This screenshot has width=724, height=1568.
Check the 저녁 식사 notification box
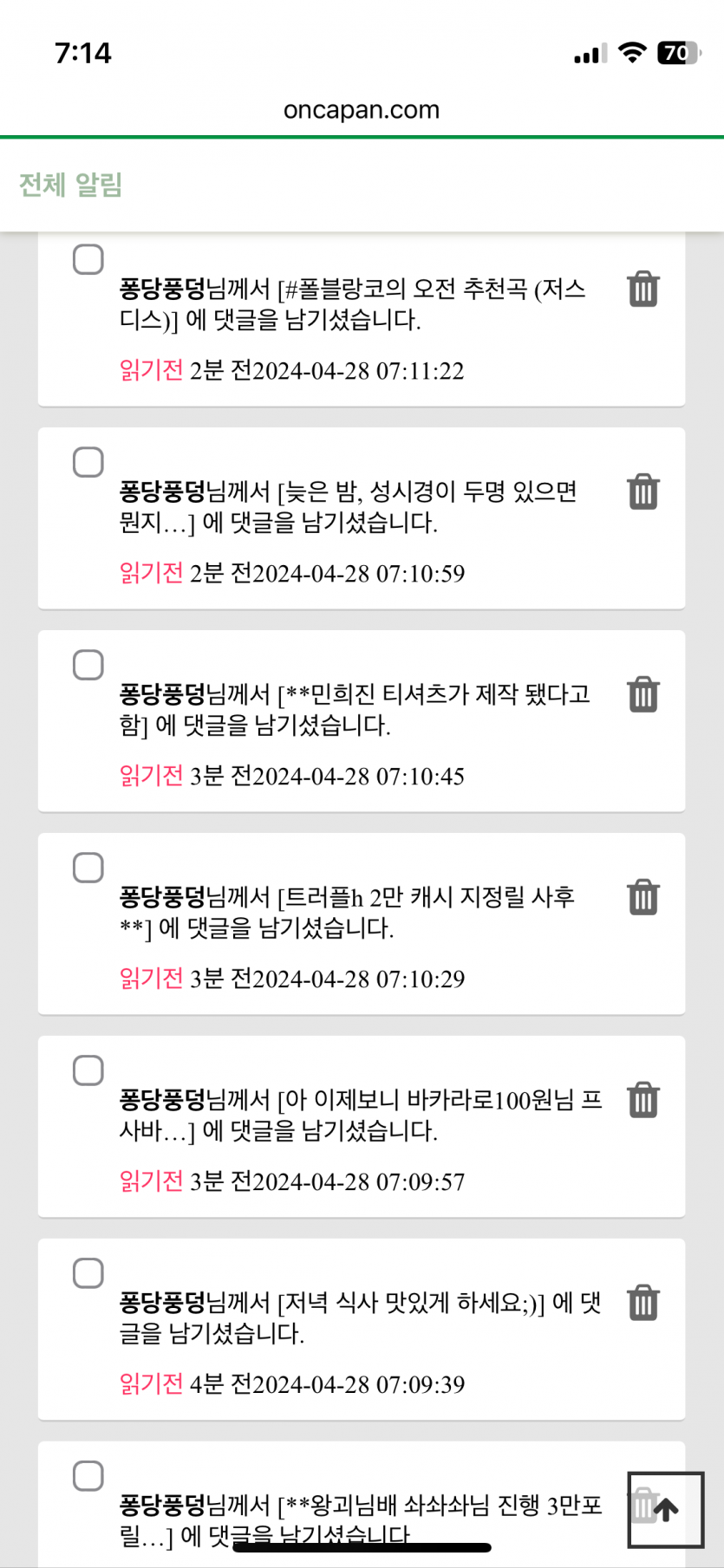[88, 1273]
